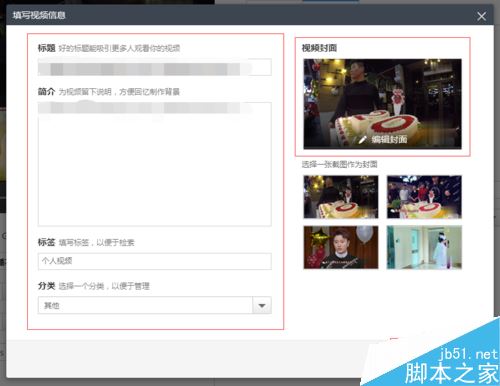Close the 填写视频信息 dialog
This screenshot has width=500, height=386.
click(x=481, y=16)
